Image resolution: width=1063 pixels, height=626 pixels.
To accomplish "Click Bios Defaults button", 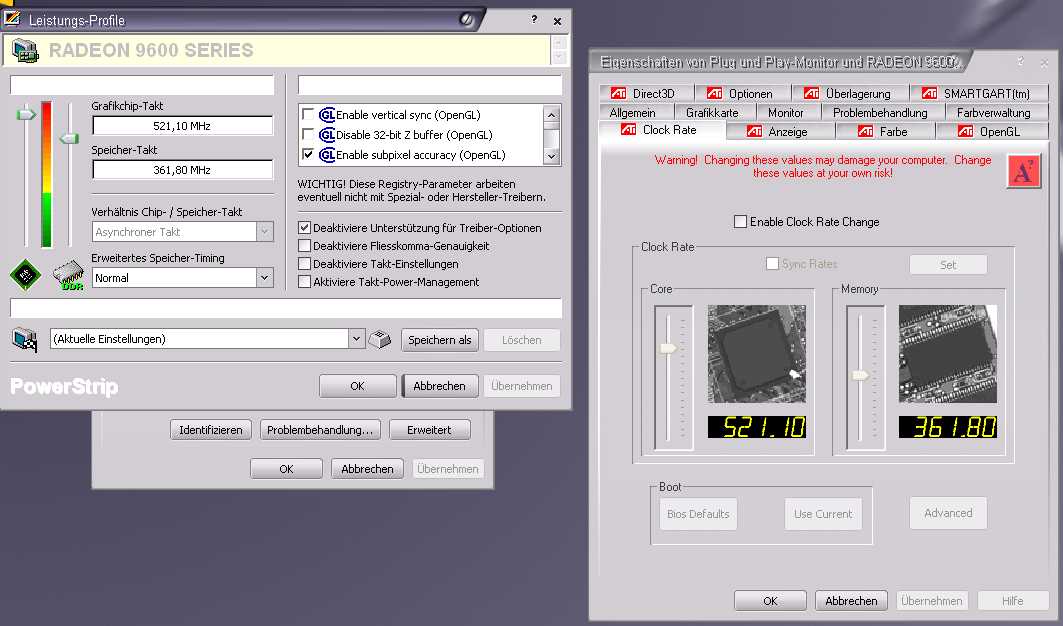I will click(698, 514).
